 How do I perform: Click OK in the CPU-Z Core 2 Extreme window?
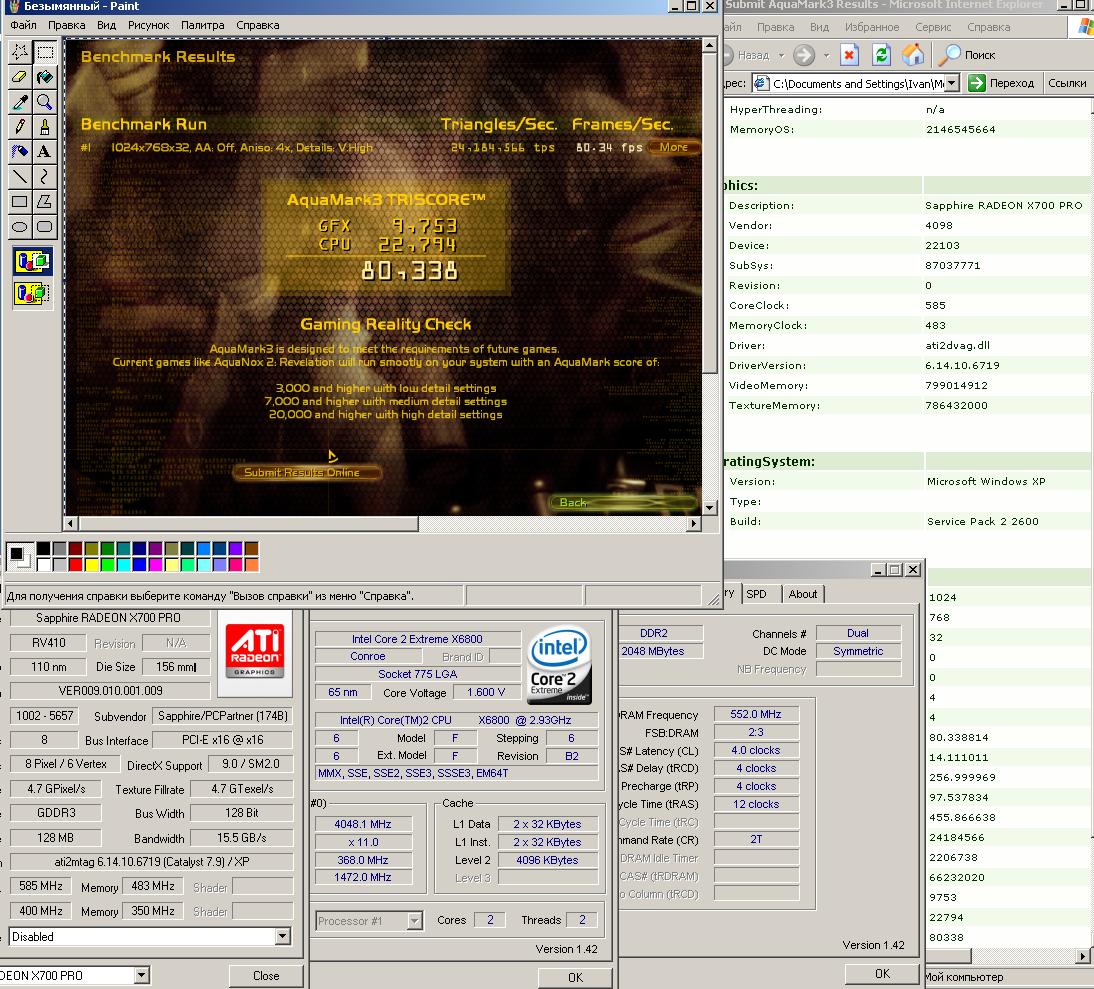coord(575,977)
